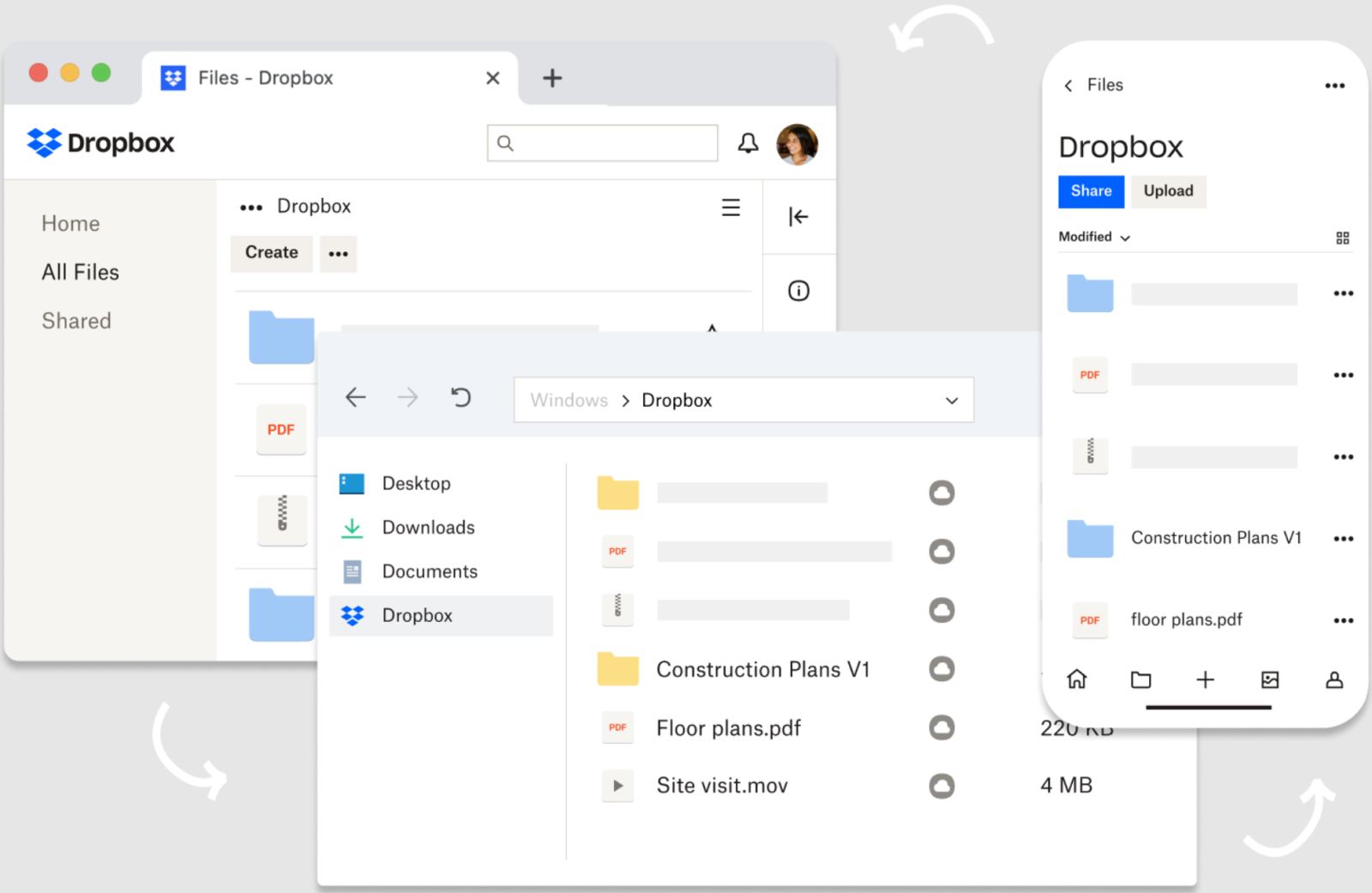Open All Files in Dropbox sidebar

(81, 273)
